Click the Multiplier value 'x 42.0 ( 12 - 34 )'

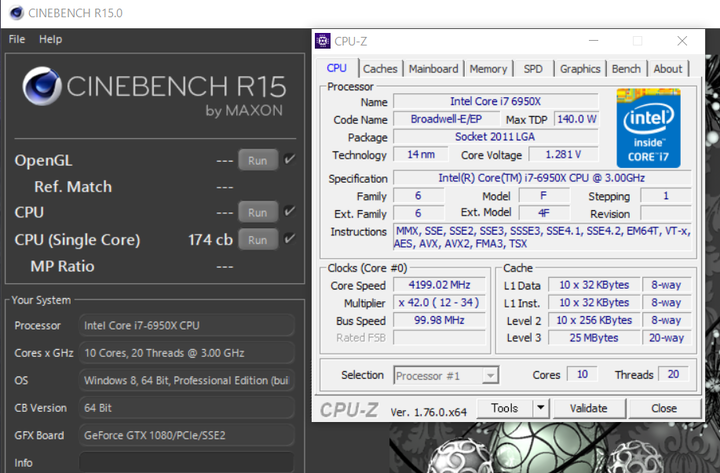(x=439, y=303)
